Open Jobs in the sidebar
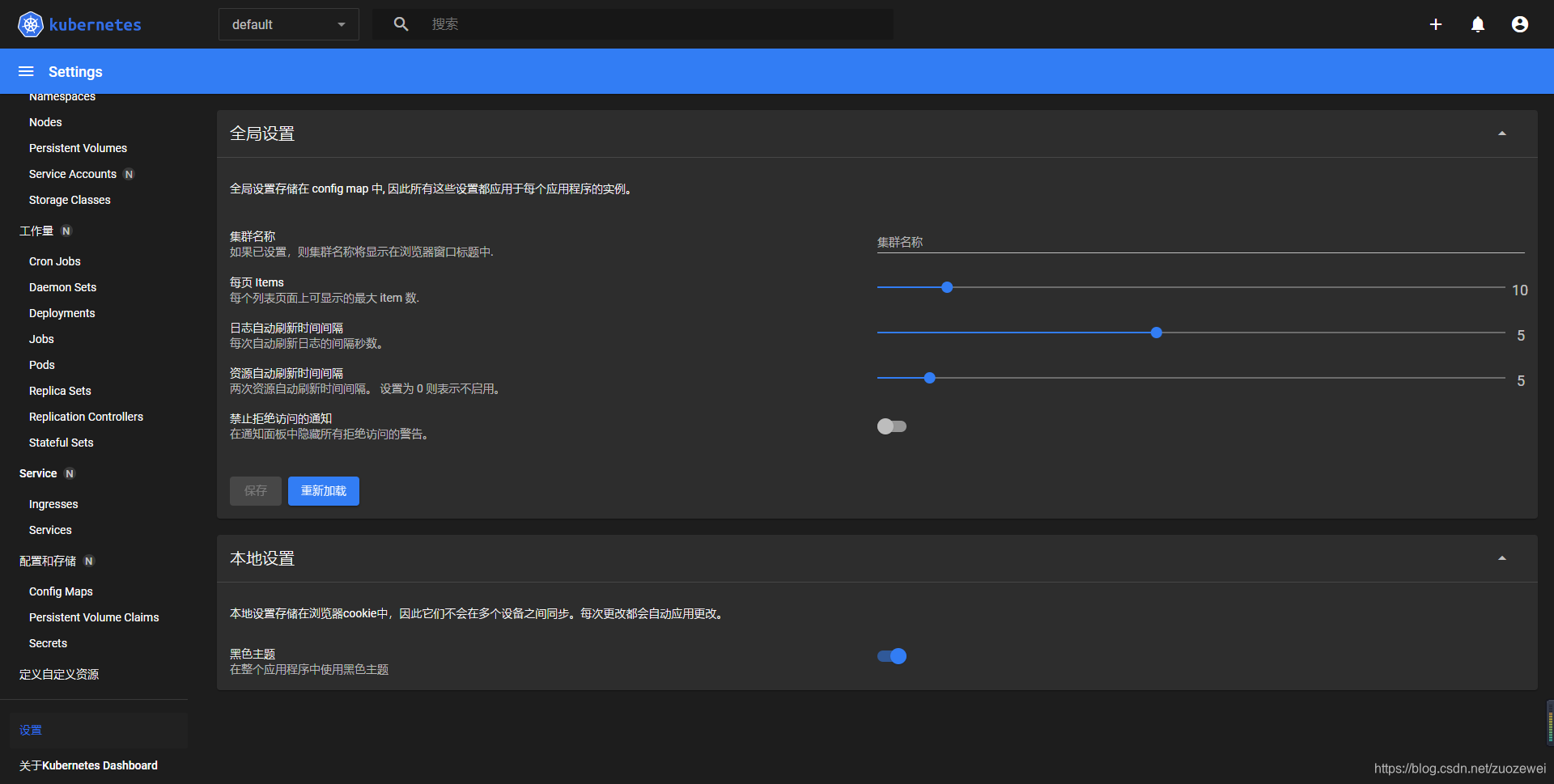Viewport: 1554px width, 784px height. pos(41,339)
